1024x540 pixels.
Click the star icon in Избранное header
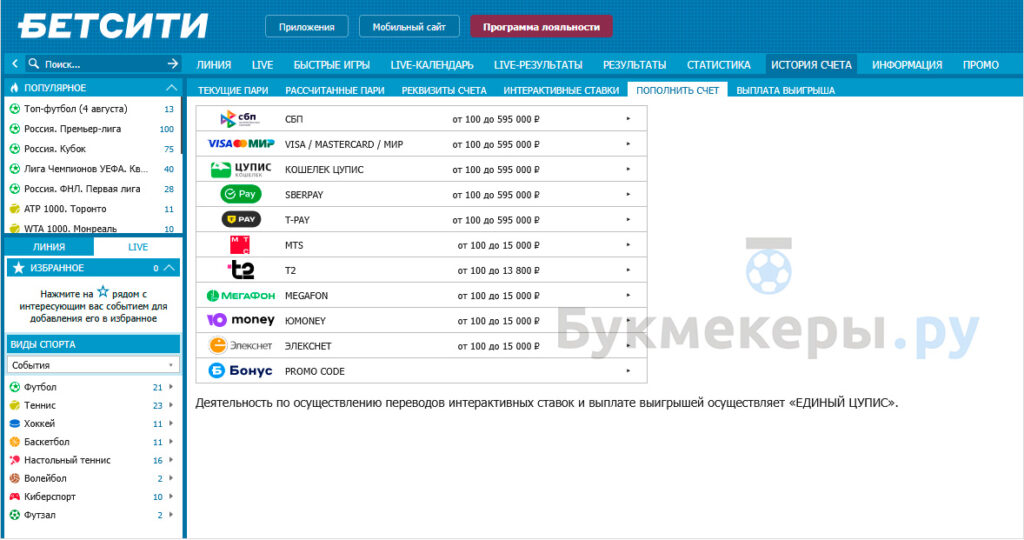(18, 268)
